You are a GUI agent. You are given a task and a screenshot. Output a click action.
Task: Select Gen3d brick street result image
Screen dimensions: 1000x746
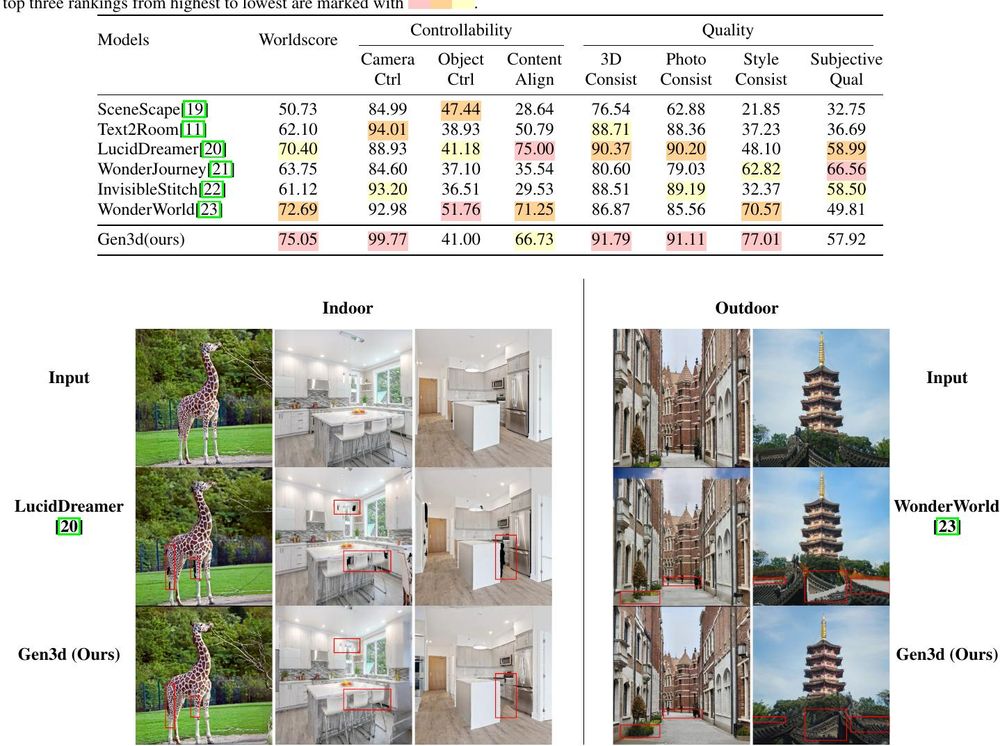(682, 675)
